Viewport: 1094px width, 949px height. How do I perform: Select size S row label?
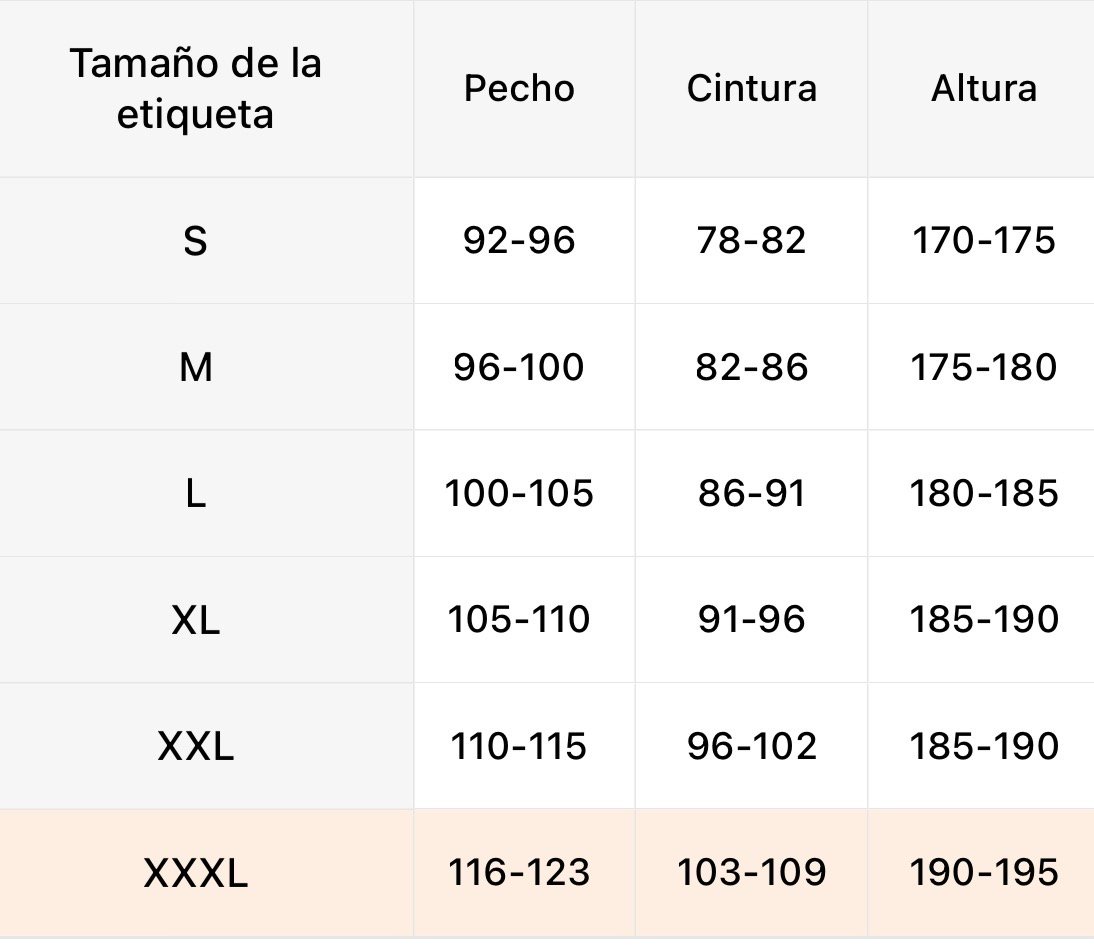(x=196, y=241)
